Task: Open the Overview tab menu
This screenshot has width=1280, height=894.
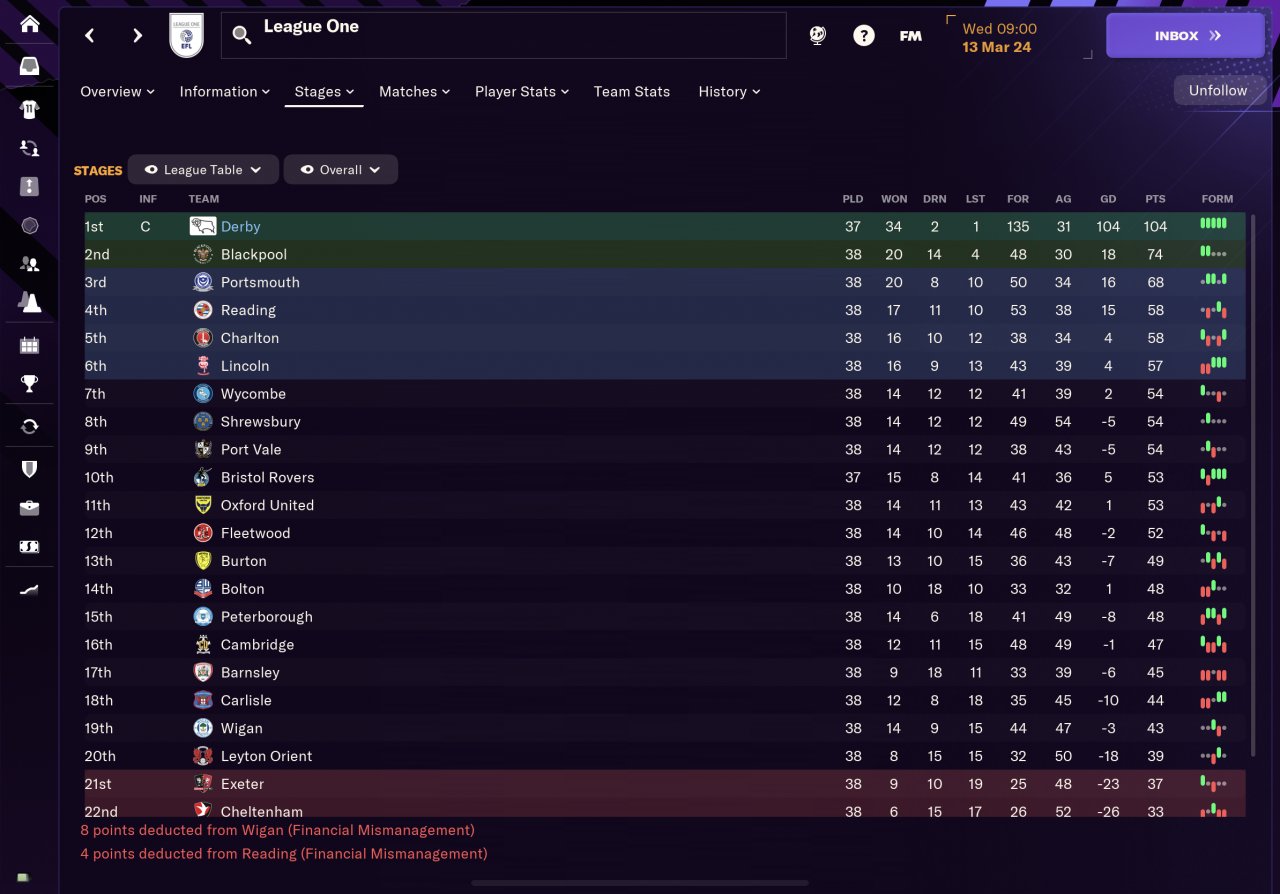Action: coord(117,91)
